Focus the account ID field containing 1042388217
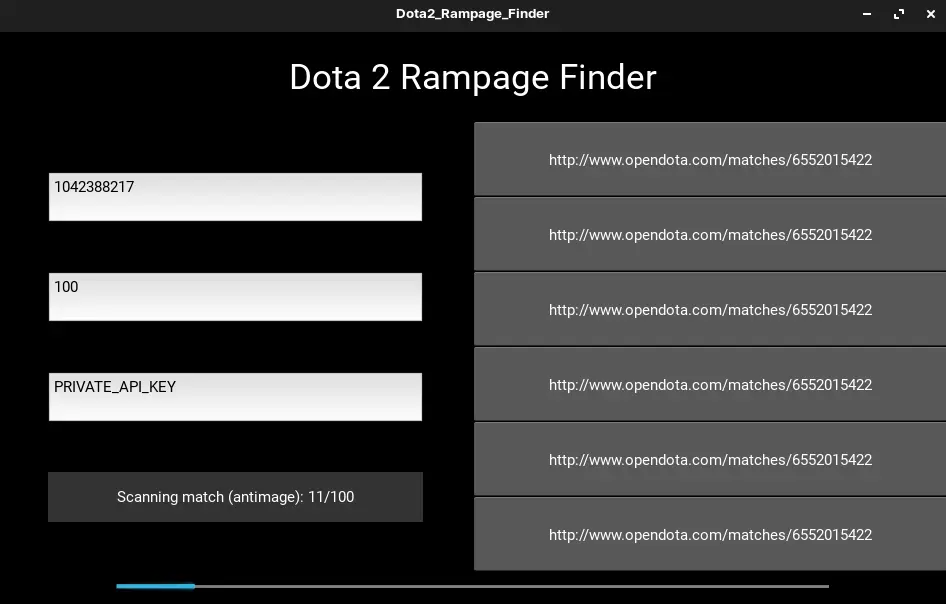 pos(235,197)
